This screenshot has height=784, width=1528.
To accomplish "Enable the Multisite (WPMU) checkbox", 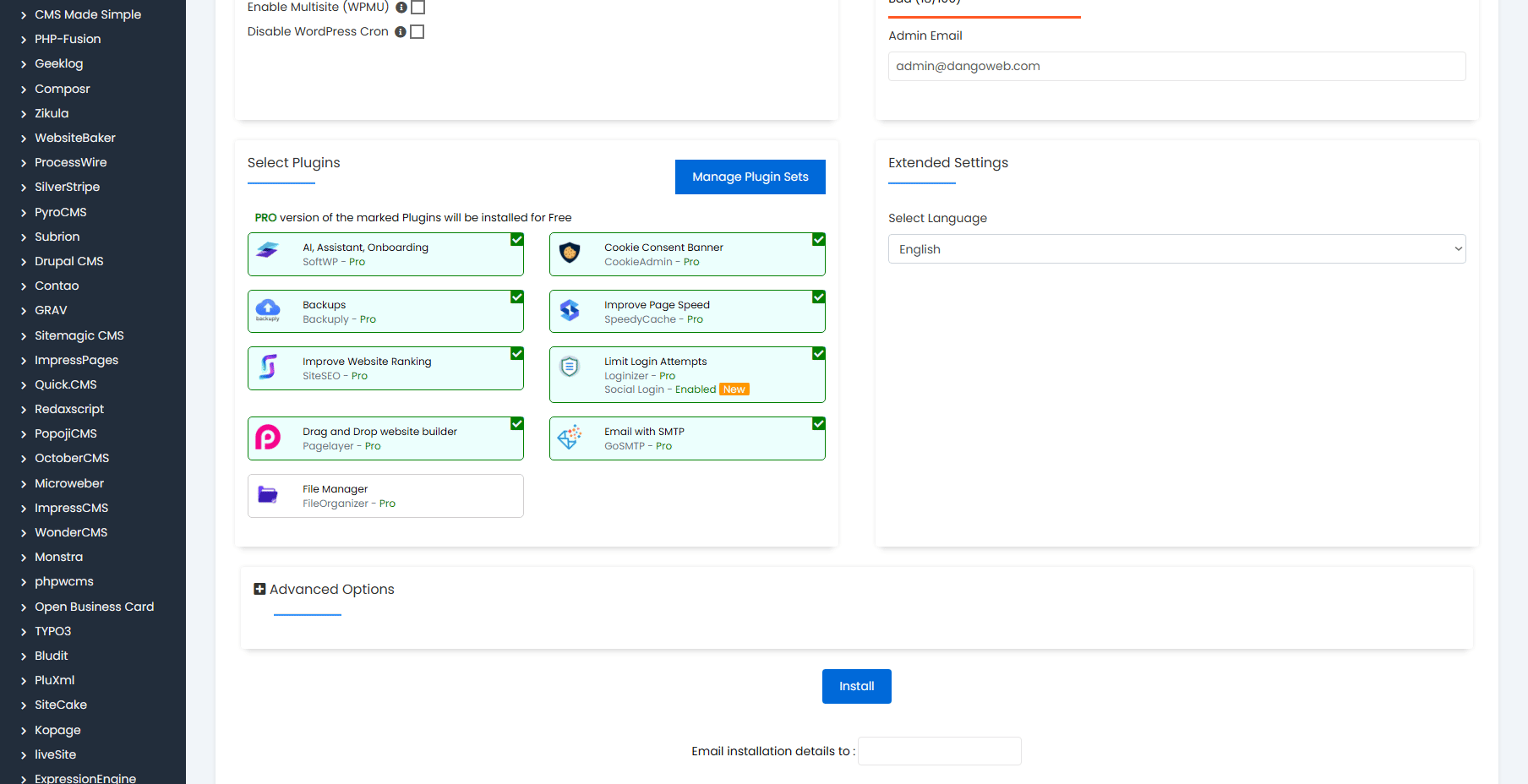I will click(x=417, y=7).
